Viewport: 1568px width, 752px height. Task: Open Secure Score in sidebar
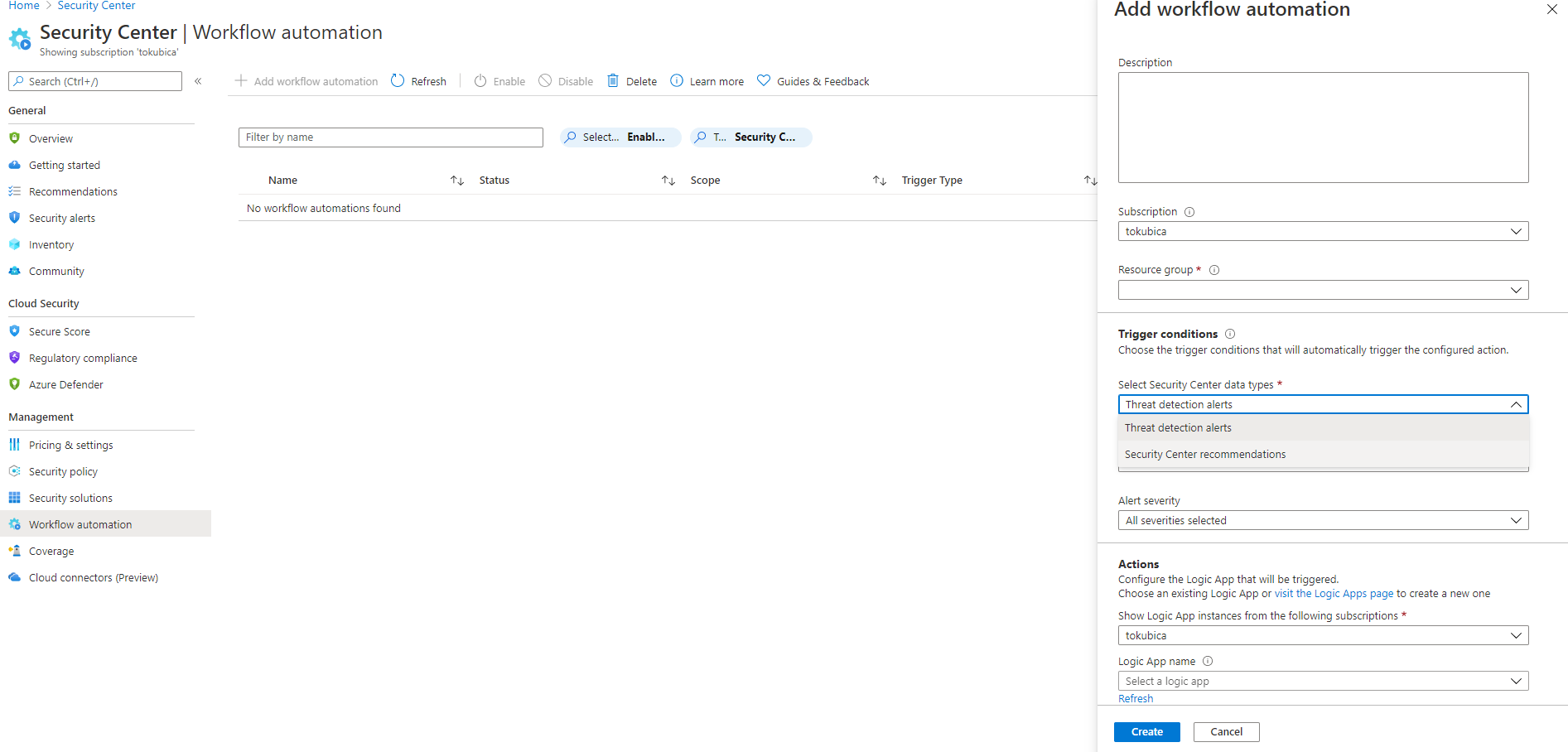tap(60, 331)
